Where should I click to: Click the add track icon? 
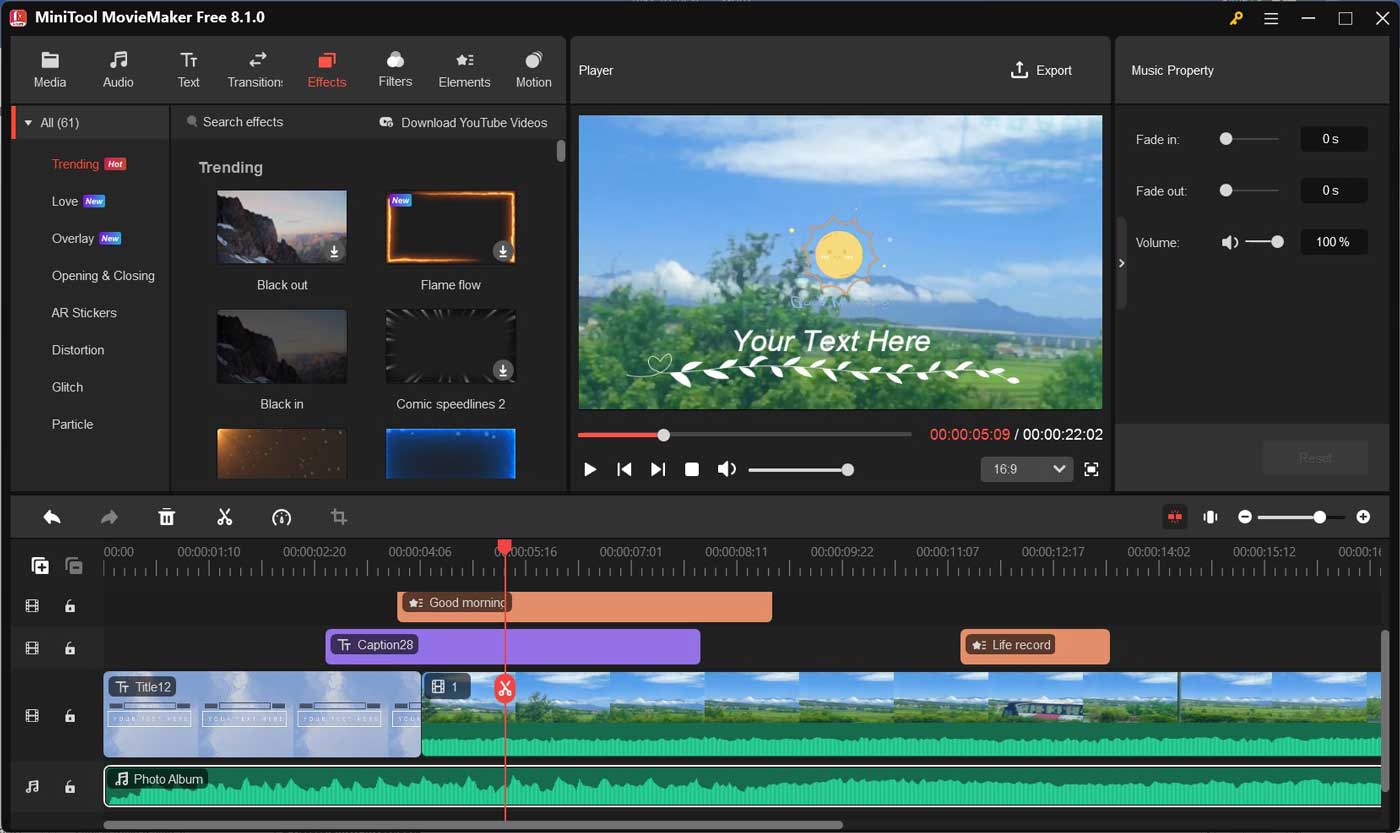[39, 566]
